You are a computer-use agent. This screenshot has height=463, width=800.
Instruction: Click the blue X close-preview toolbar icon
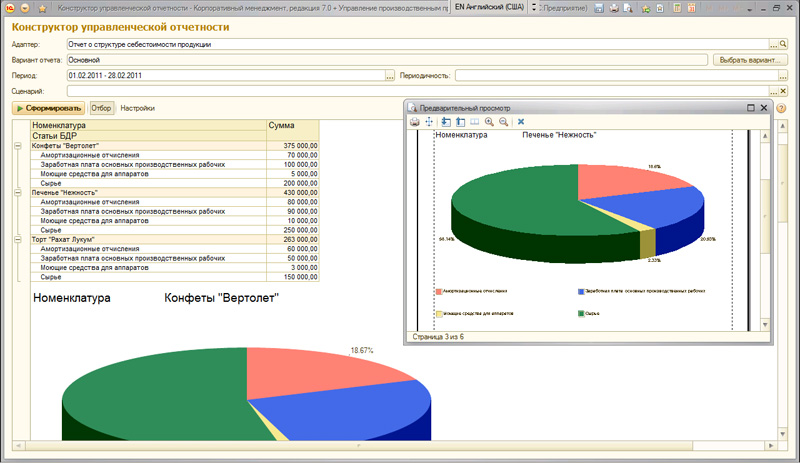(x=521, y=121)
